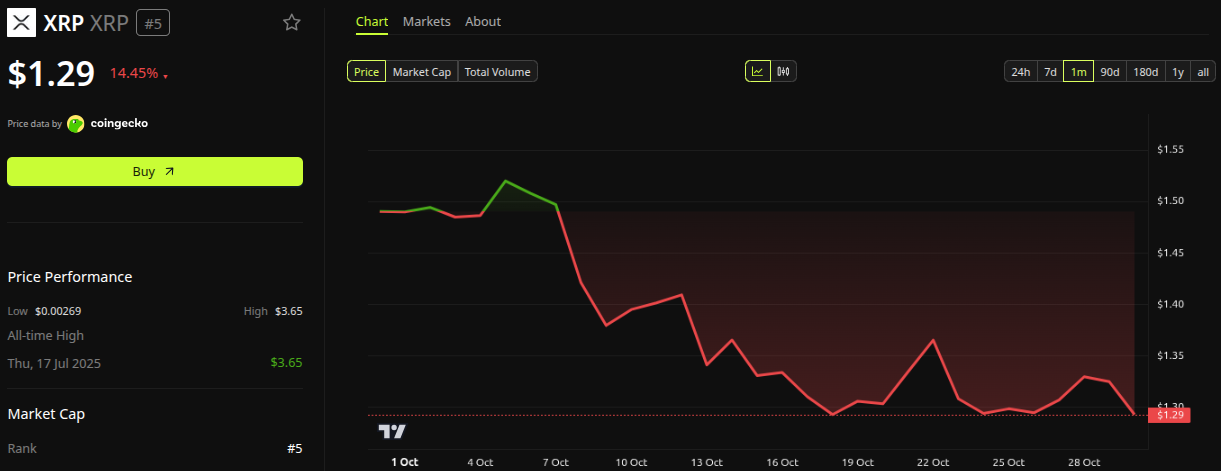
Task: Click the 22 Oct date axis label
Action: [933, 462]
